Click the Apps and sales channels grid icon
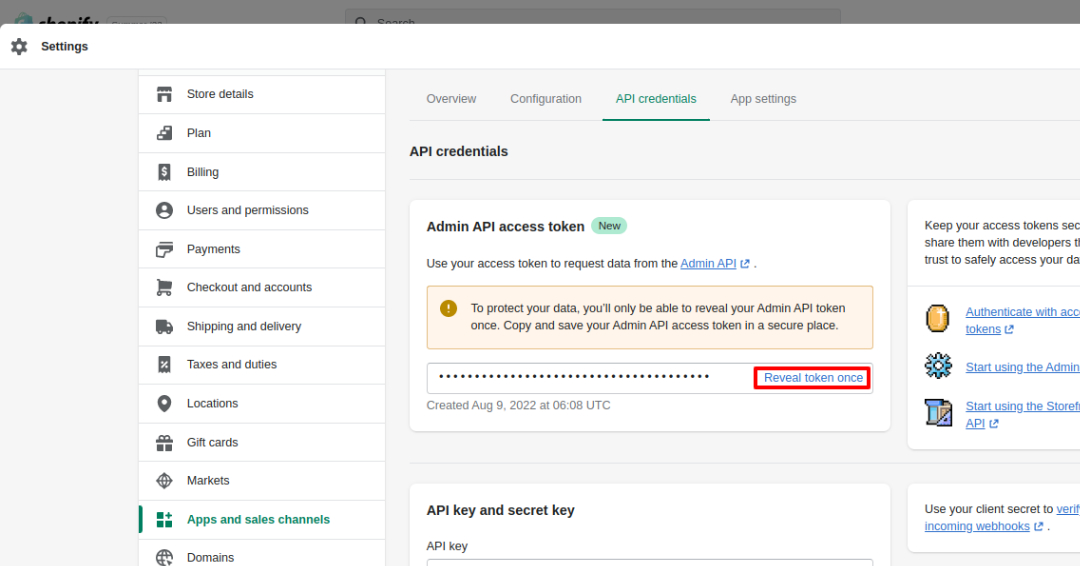 click(x=164, y=519)
